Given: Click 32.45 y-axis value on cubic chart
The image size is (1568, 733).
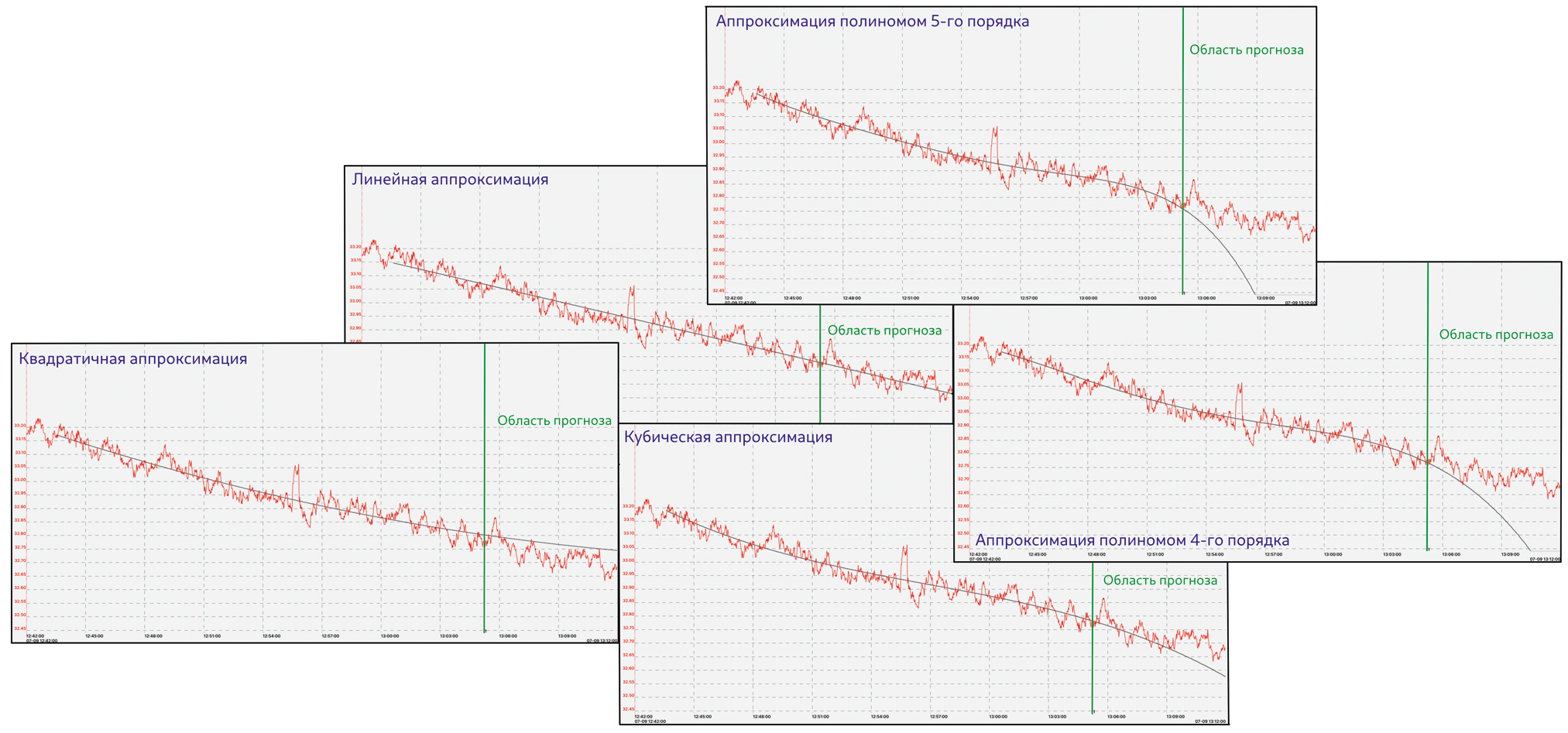Looking at the screenshot, I should click(x=628, y=709).
